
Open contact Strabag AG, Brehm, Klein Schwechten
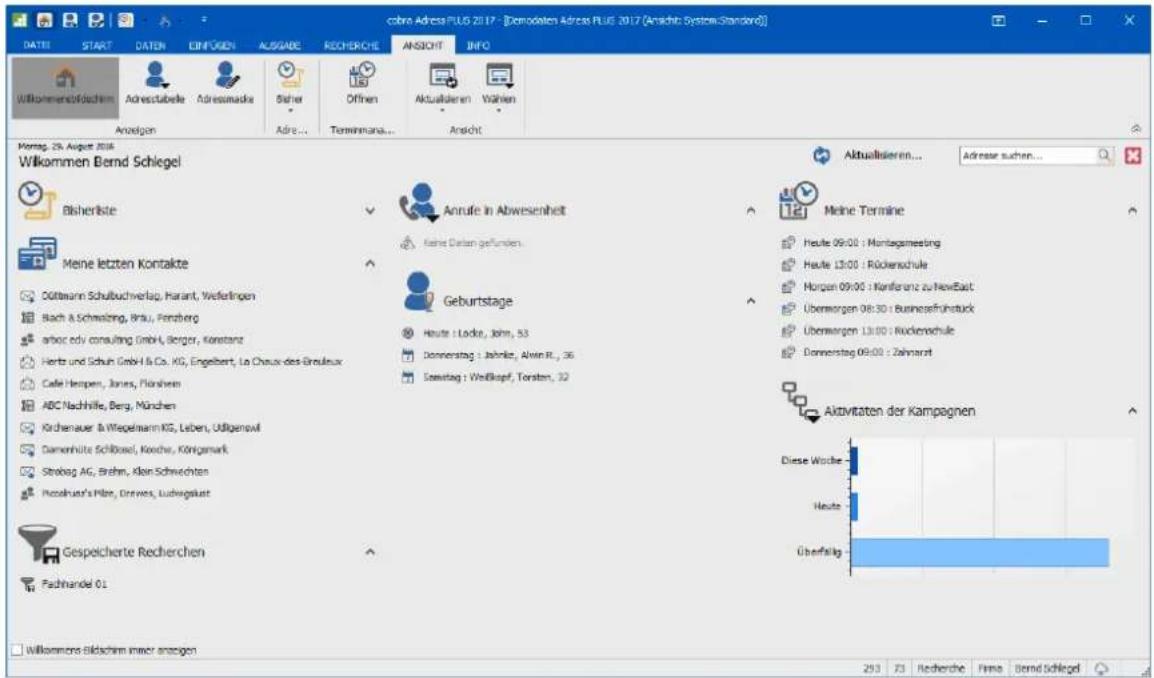tap(125, 472)
